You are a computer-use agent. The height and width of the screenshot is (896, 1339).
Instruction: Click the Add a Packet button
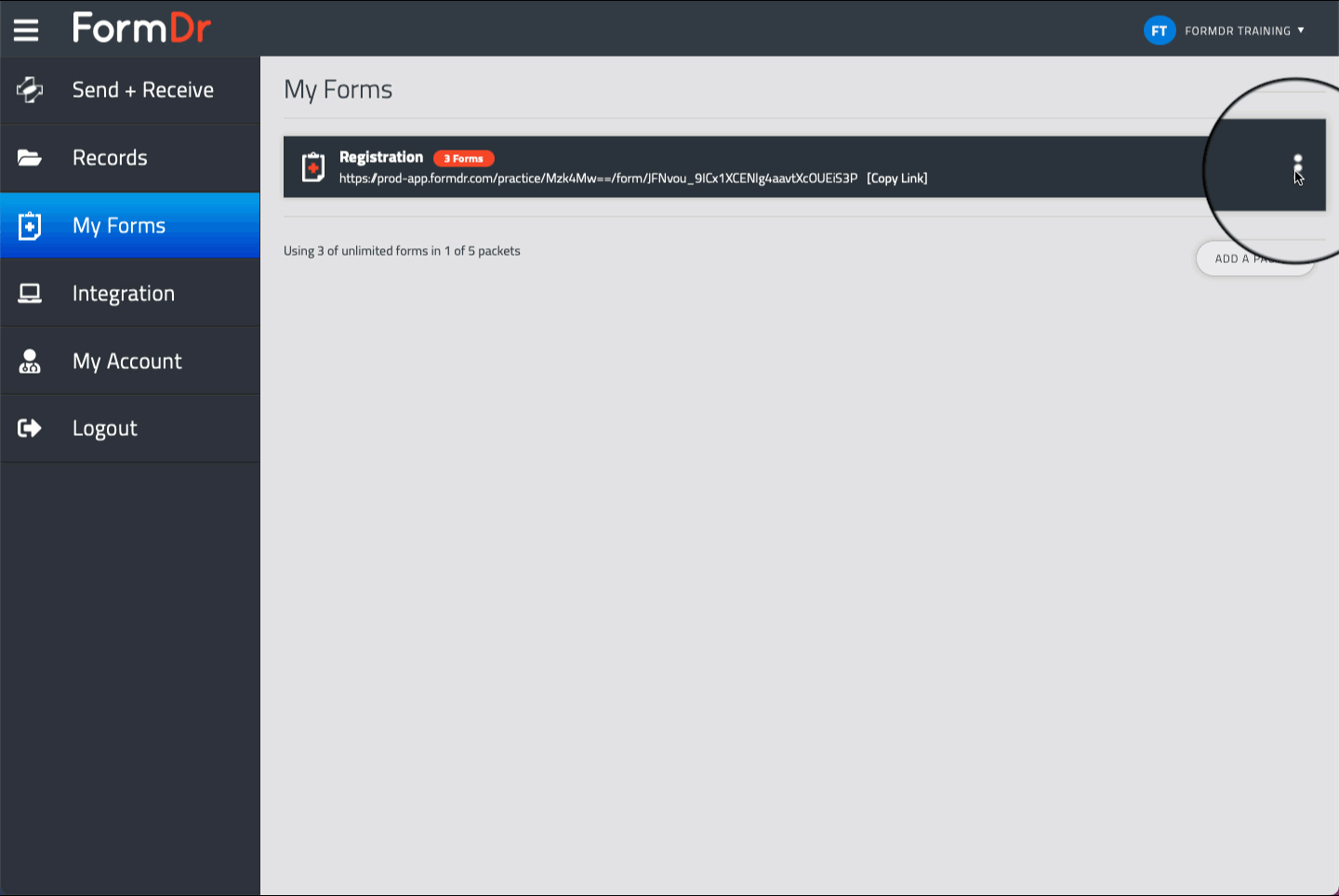click(x=1254, y=258)
